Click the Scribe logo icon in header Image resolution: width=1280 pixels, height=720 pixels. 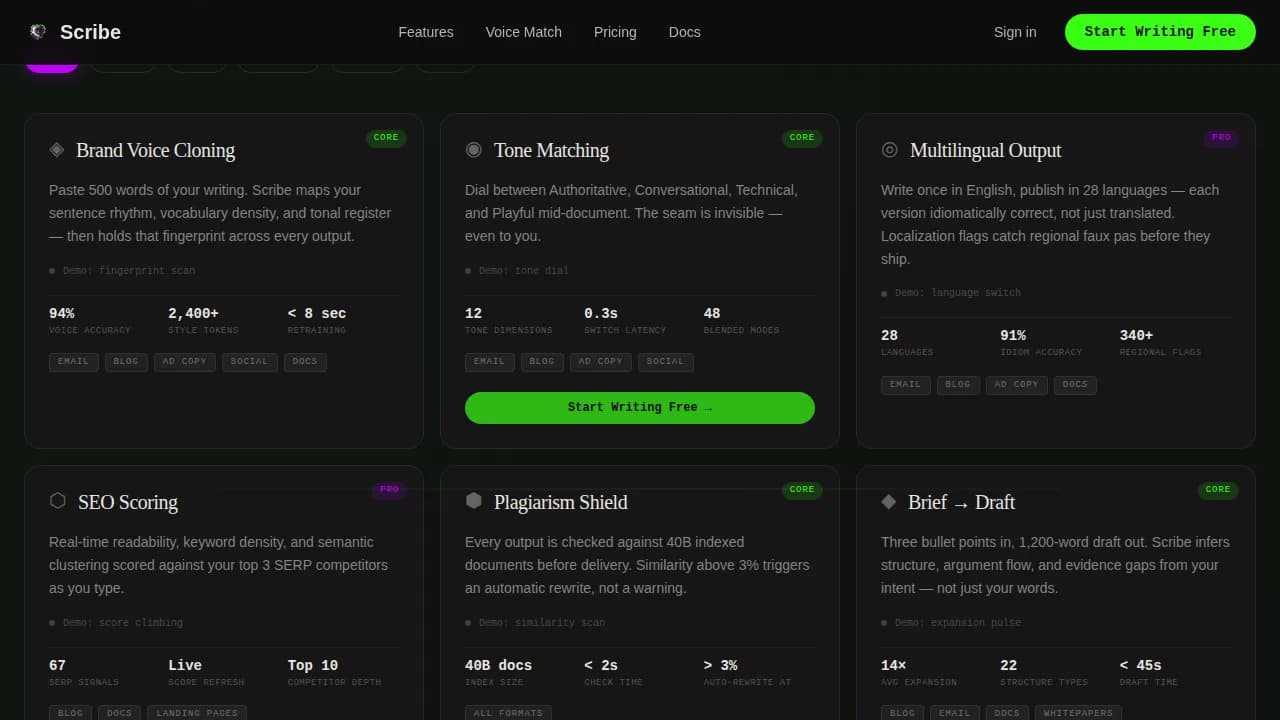[38, 32]
